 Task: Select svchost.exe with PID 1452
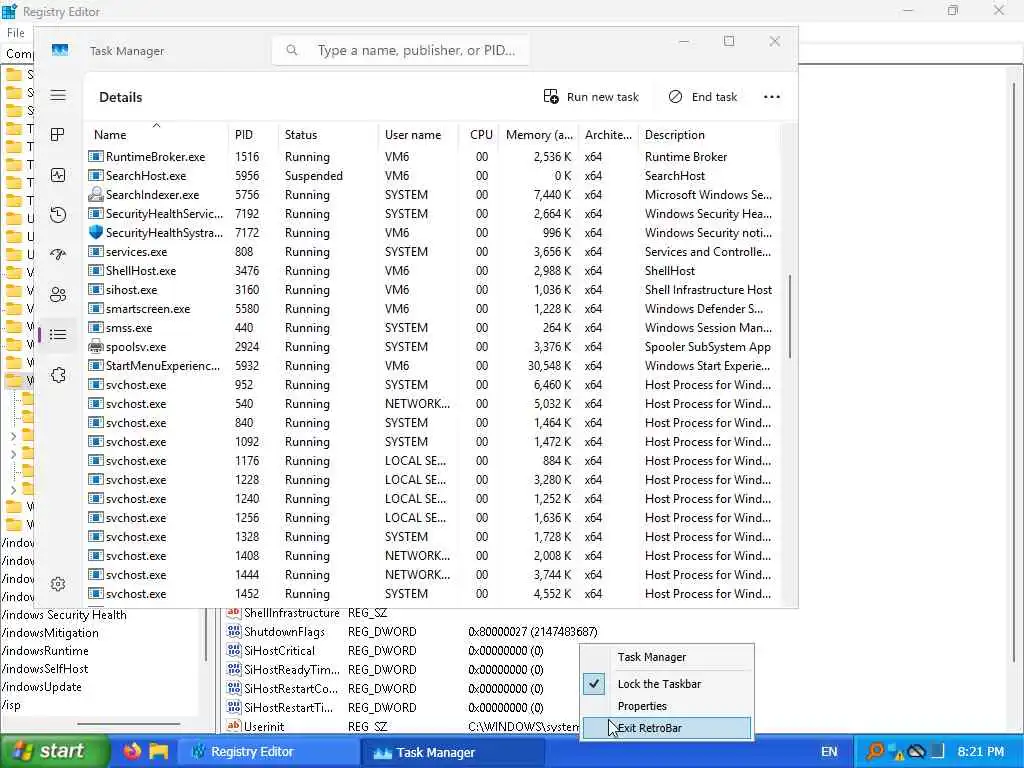point(432,594)
